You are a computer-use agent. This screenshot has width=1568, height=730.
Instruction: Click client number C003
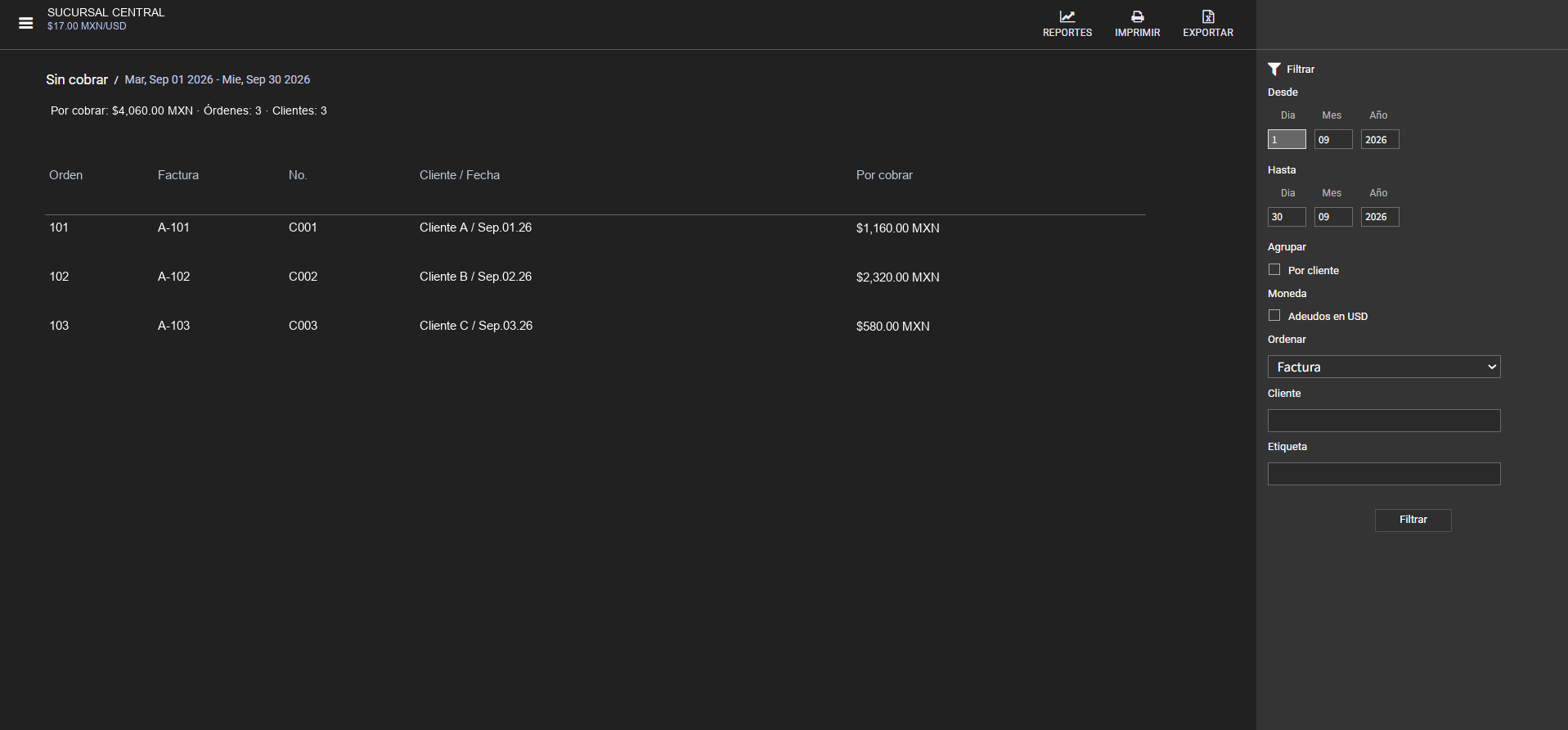[x=303, y=326]
